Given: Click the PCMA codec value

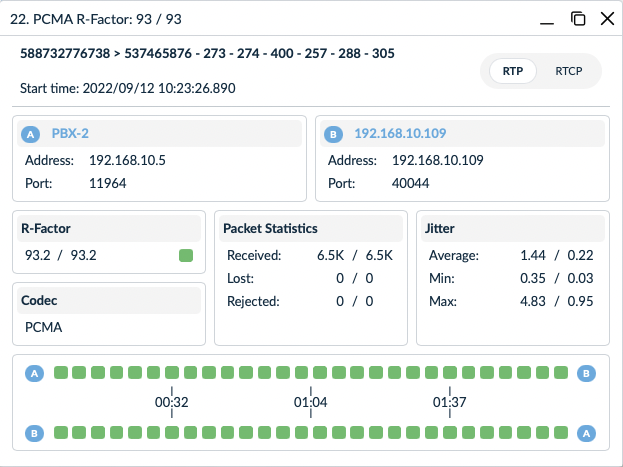Looking at the screenshot, I should click(44, 327).
